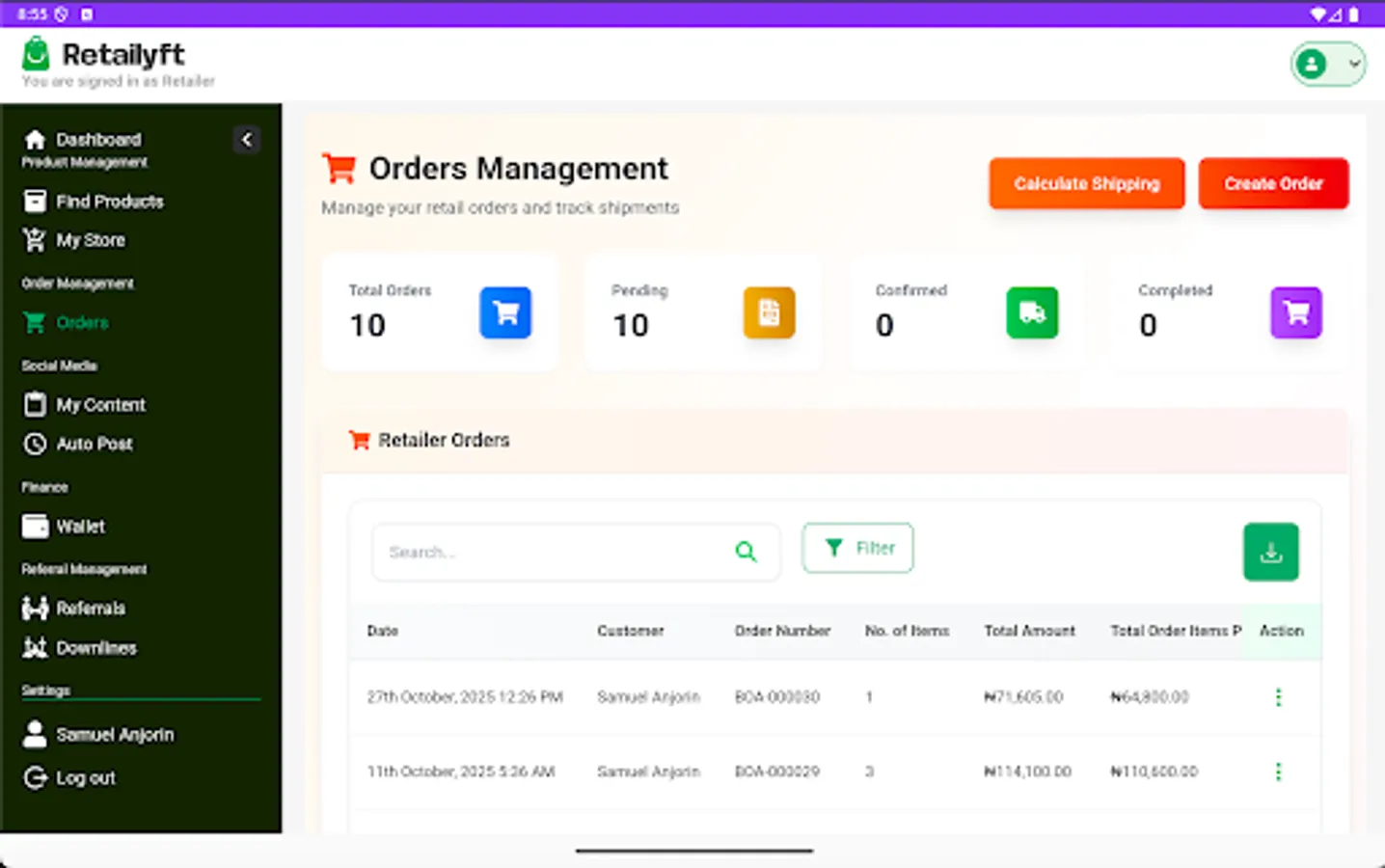Open the Wallet icon in sidebar

(35, 526)
